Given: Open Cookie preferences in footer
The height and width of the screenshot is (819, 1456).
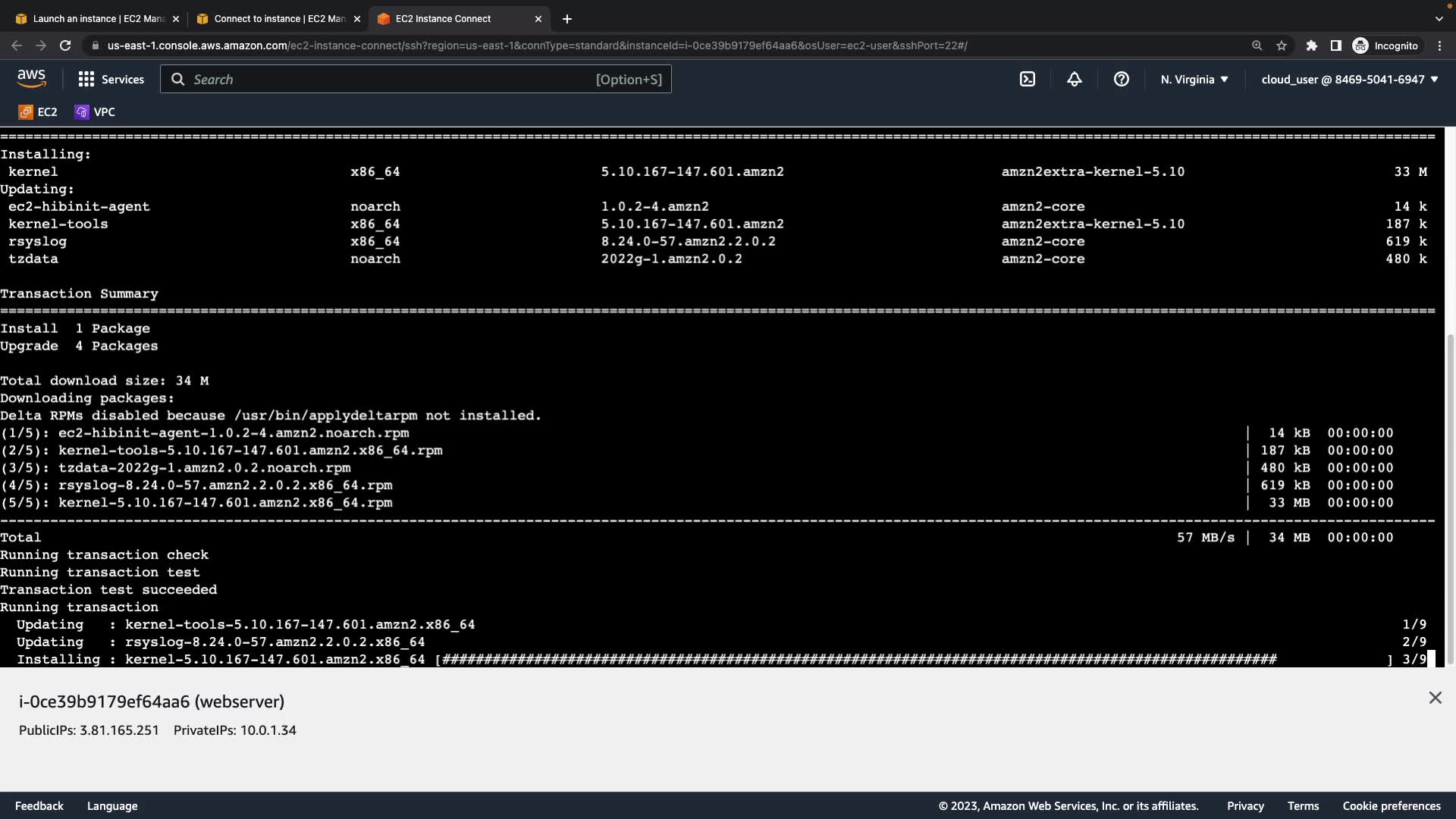Looking at the screenshot, I should coord(1391,806).
